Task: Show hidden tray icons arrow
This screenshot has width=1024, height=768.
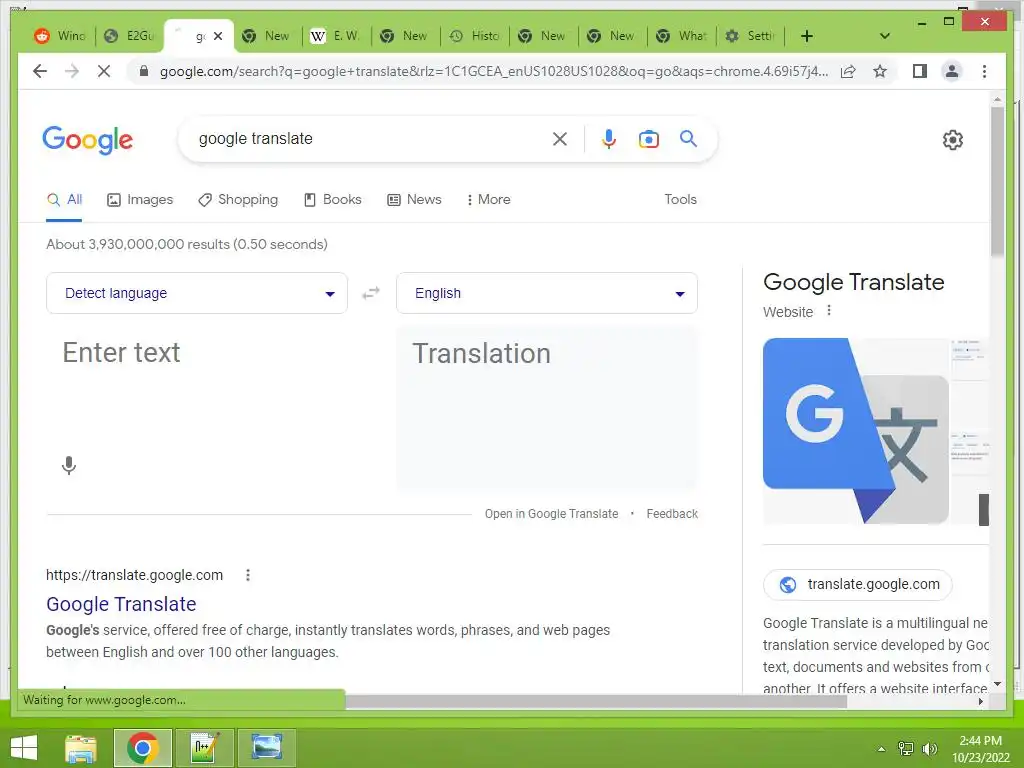Action: click(882, 749)
